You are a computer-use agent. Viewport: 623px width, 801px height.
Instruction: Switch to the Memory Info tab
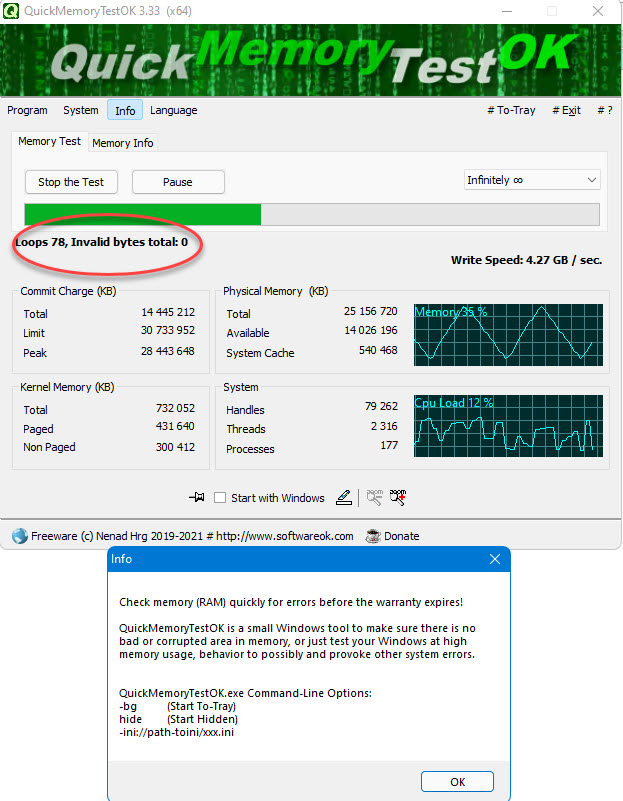pos(123,143)
